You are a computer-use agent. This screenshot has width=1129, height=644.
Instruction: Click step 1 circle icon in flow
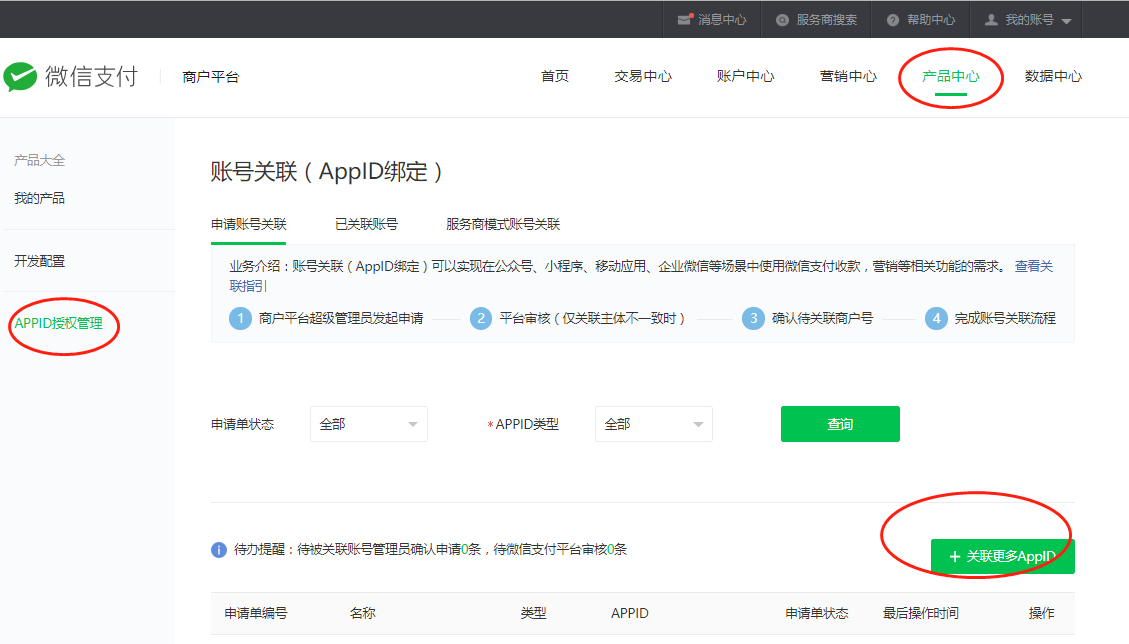(240, 318)
